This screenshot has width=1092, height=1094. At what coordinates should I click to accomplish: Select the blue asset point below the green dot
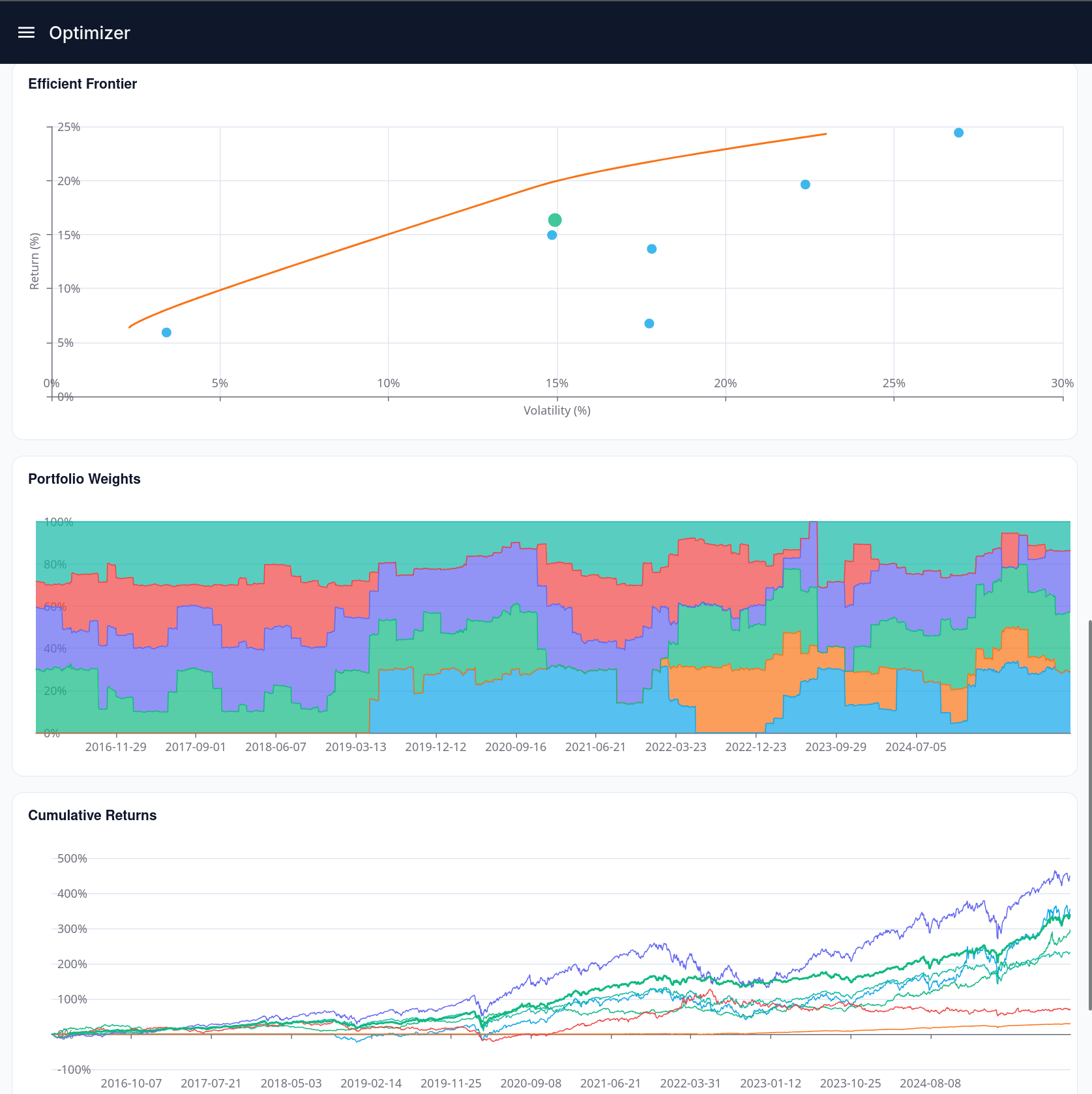tap(552, 235)
